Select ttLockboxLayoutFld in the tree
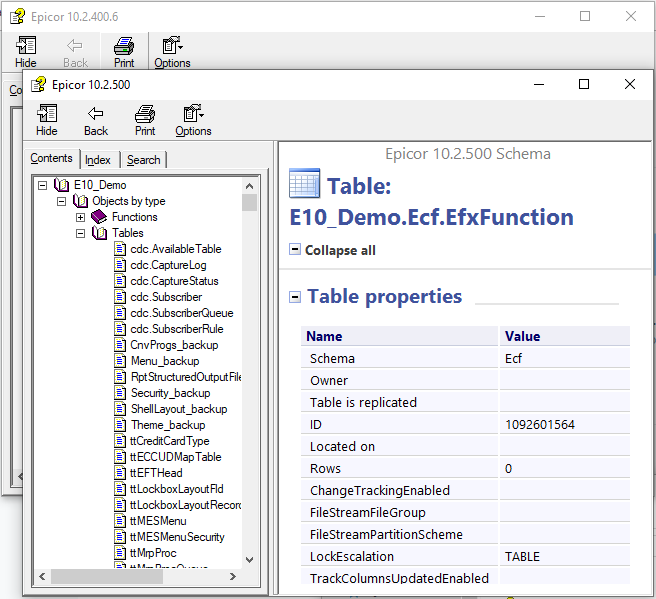The image size is (656, 599). (x=177, y=489)
